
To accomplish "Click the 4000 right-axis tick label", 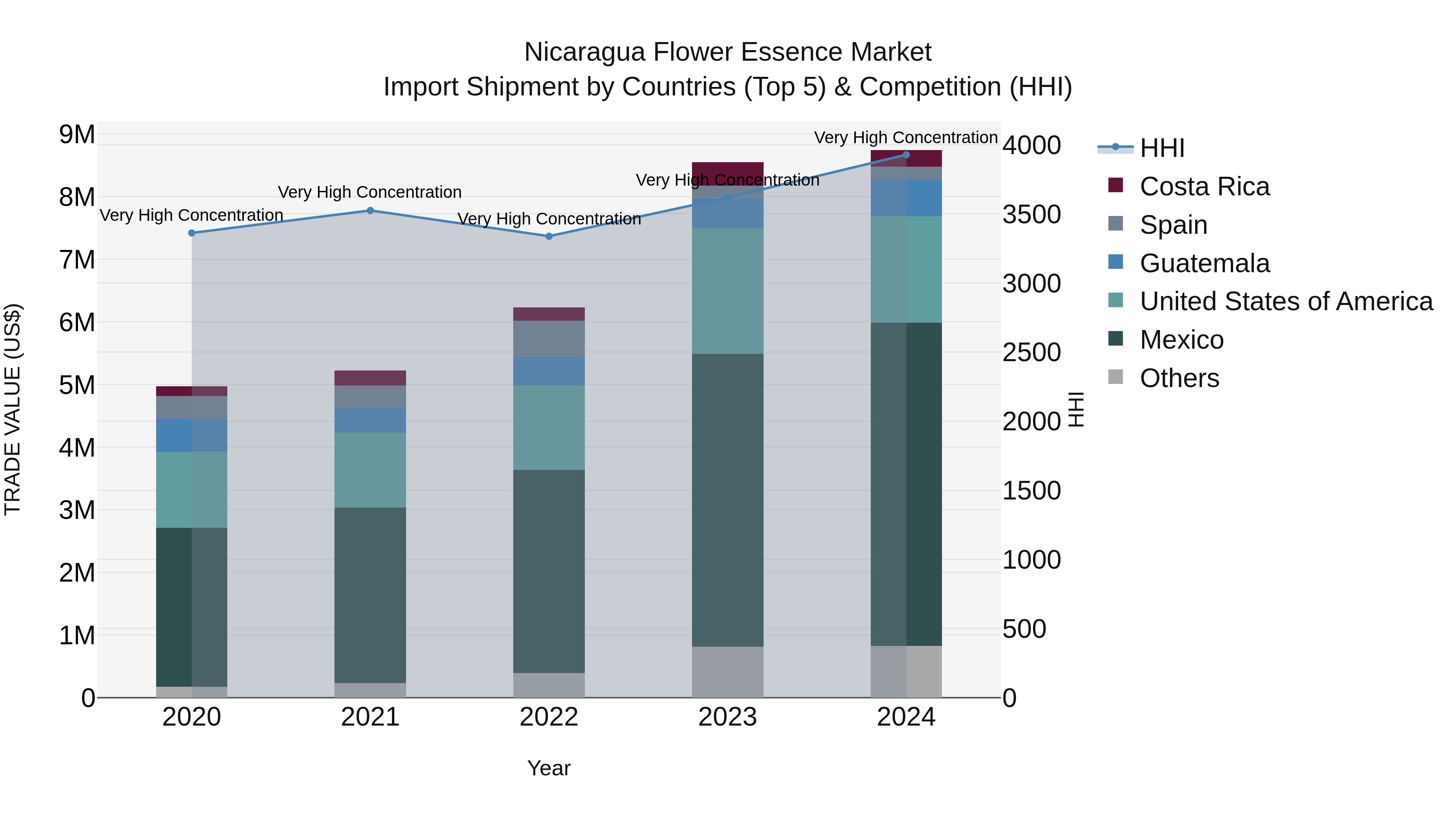I will [x=1032, y=145].
